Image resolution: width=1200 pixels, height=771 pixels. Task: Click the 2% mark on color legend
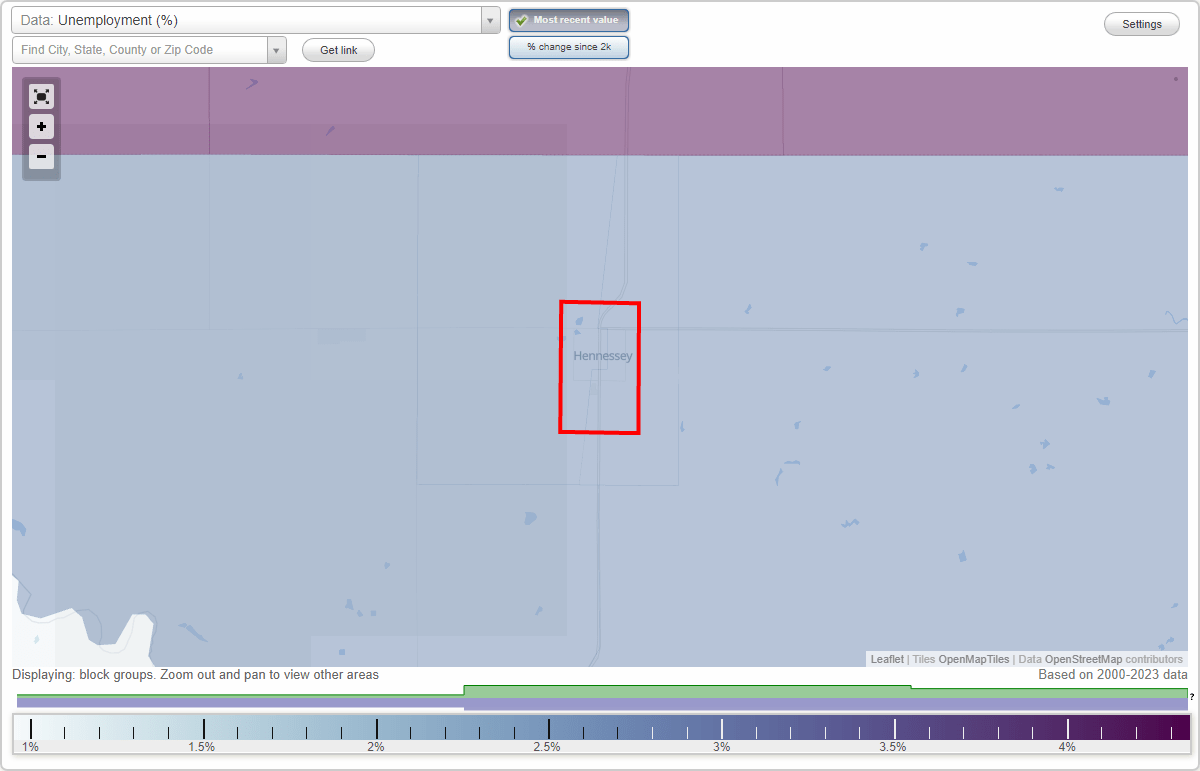coord(376,747)
